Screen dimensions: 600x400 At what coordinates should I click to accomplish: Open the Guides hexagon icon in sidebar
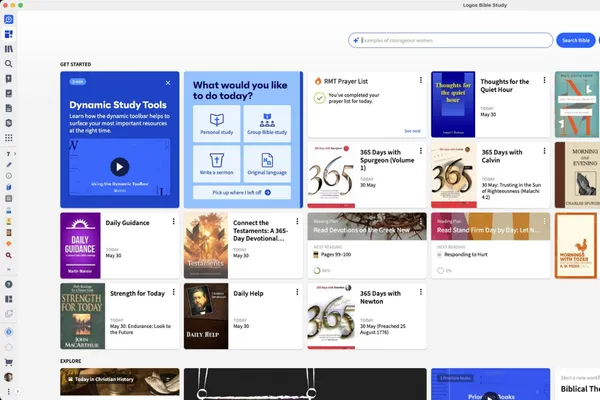coord(8,123)
